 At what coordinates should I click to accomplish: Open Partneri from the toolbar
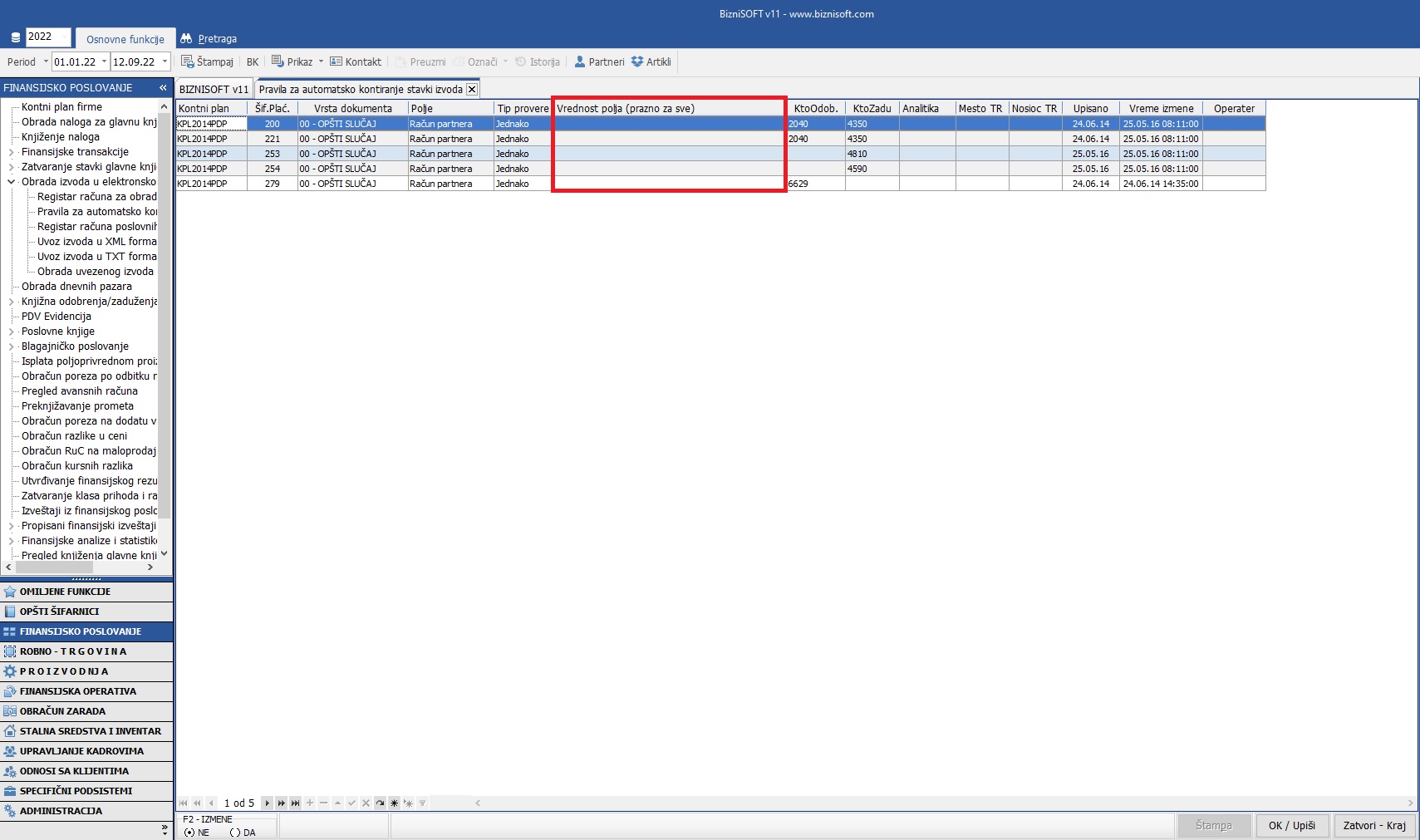point(599,61)
